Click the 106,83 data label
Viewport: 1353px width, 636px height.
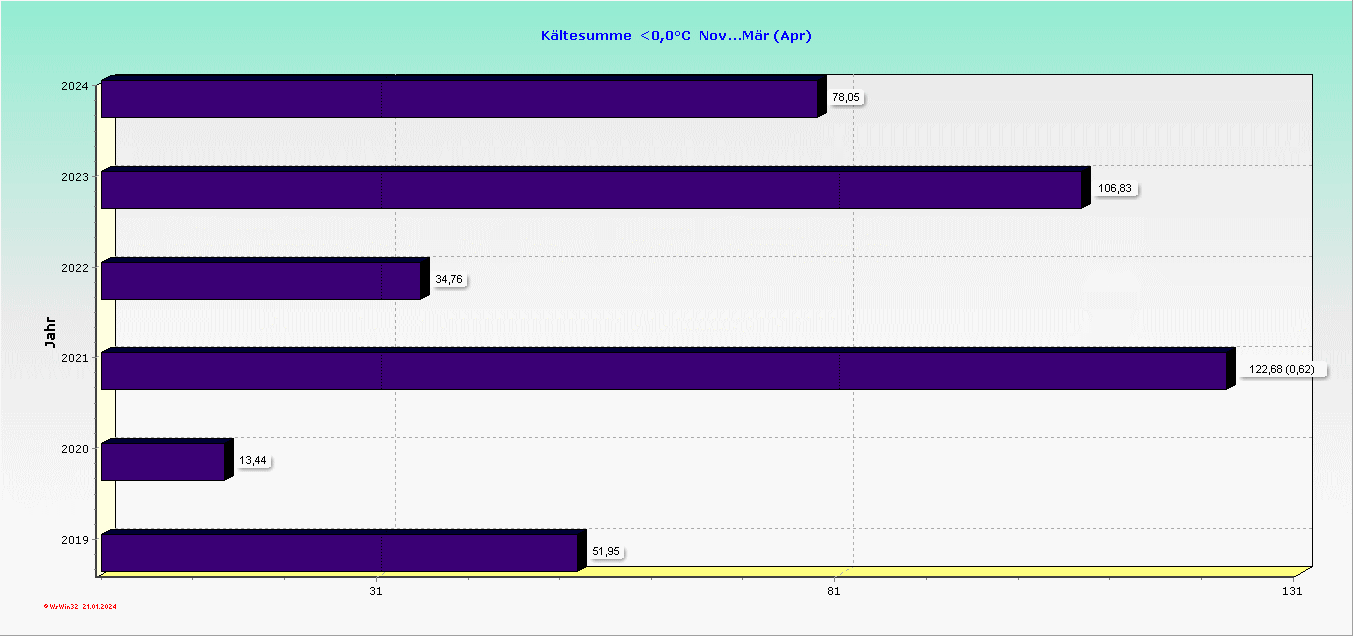coord(1116,189)
